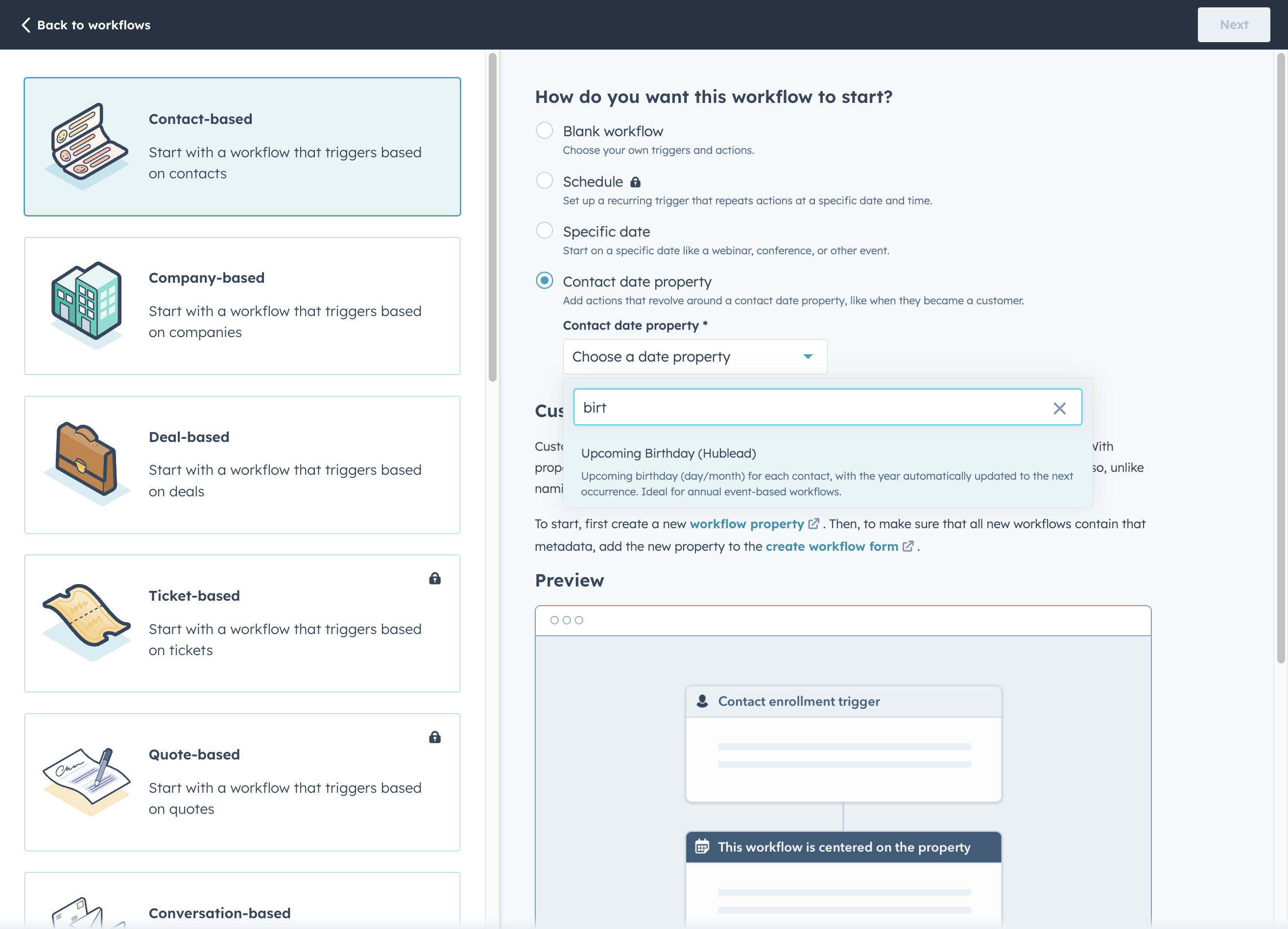Open the create workflow form link

pyautogui.click(x=832, y=546)
